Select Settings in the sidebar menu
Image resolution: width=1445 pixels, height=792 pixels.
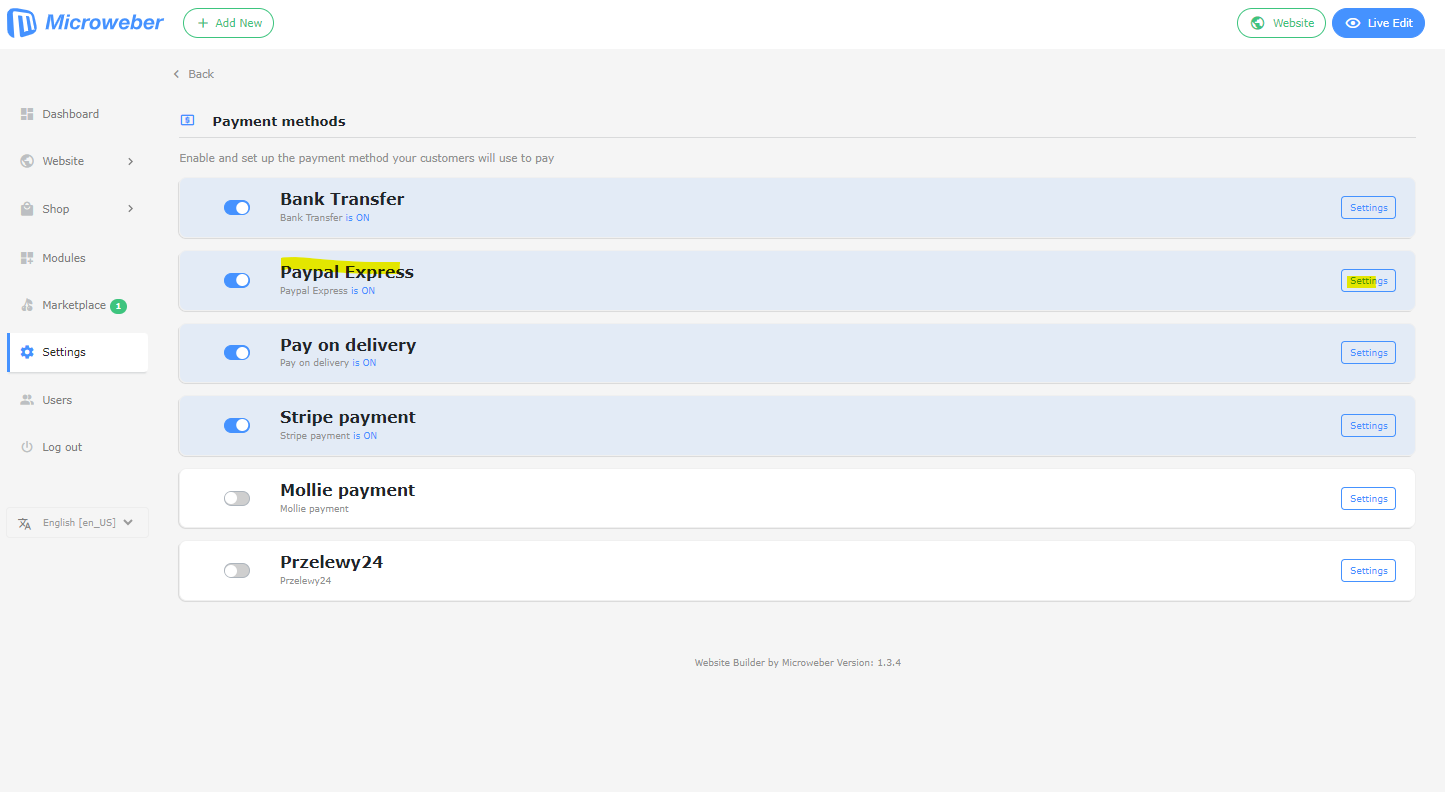64,352
